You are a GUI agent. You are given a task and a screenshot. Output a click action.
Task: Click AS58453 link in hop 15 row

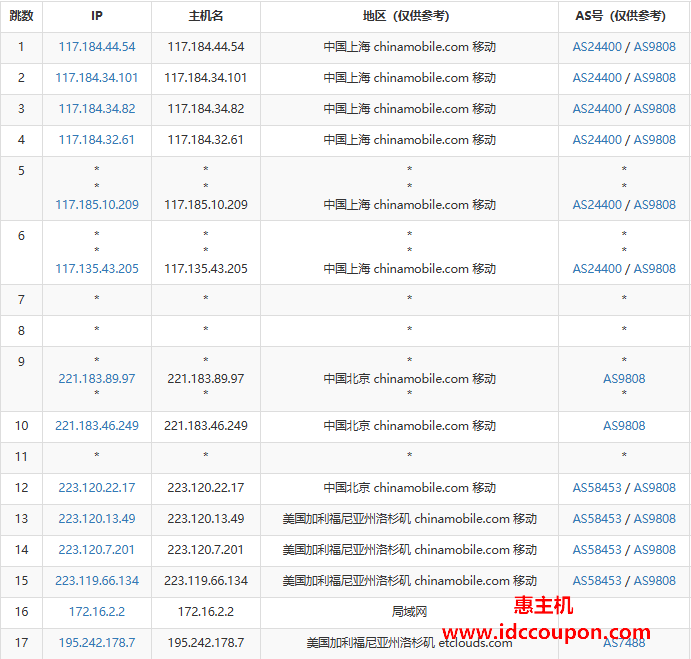(597, 581)
